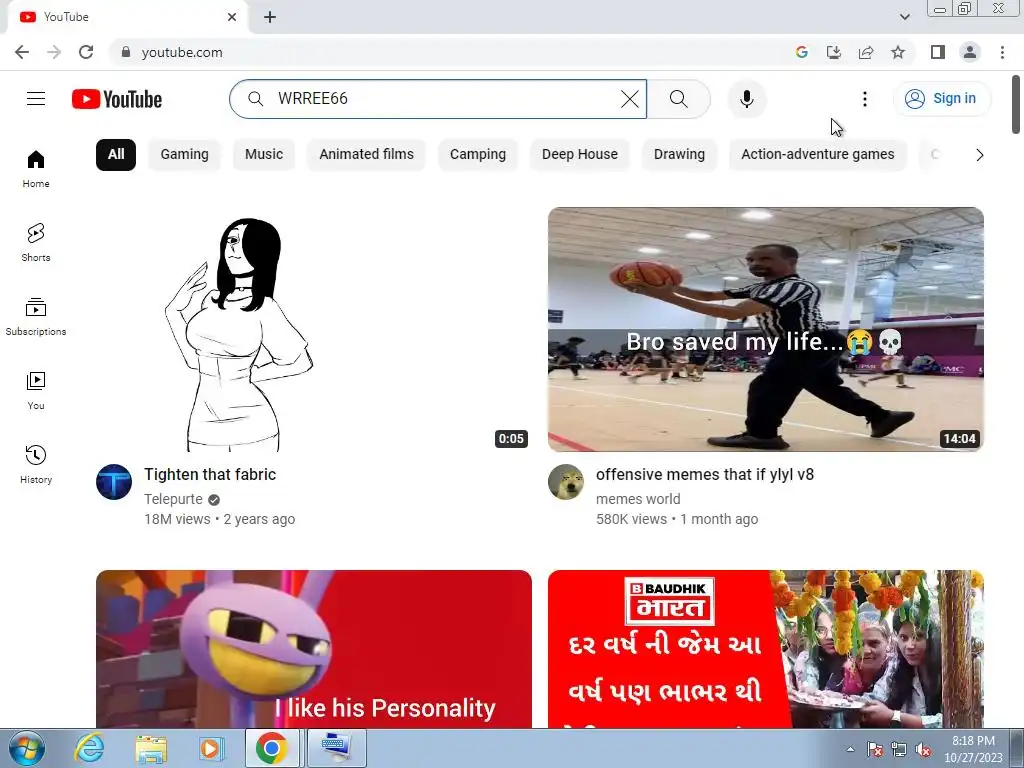The image size is (1024, 768).
Task: Click the taskbar clock 8:18 PM
Action: [x=973, y=749]
